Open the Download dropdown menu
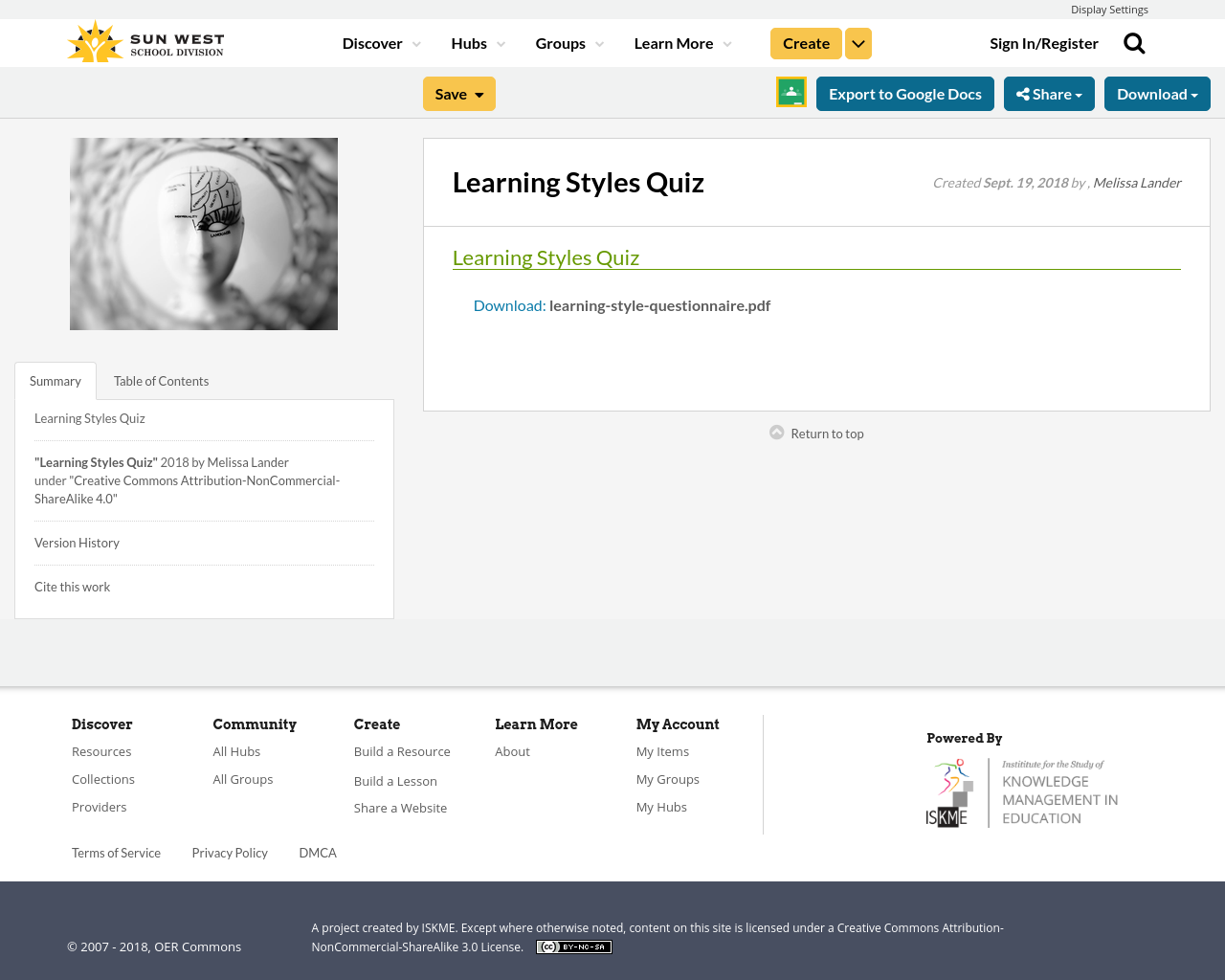 1157,92
